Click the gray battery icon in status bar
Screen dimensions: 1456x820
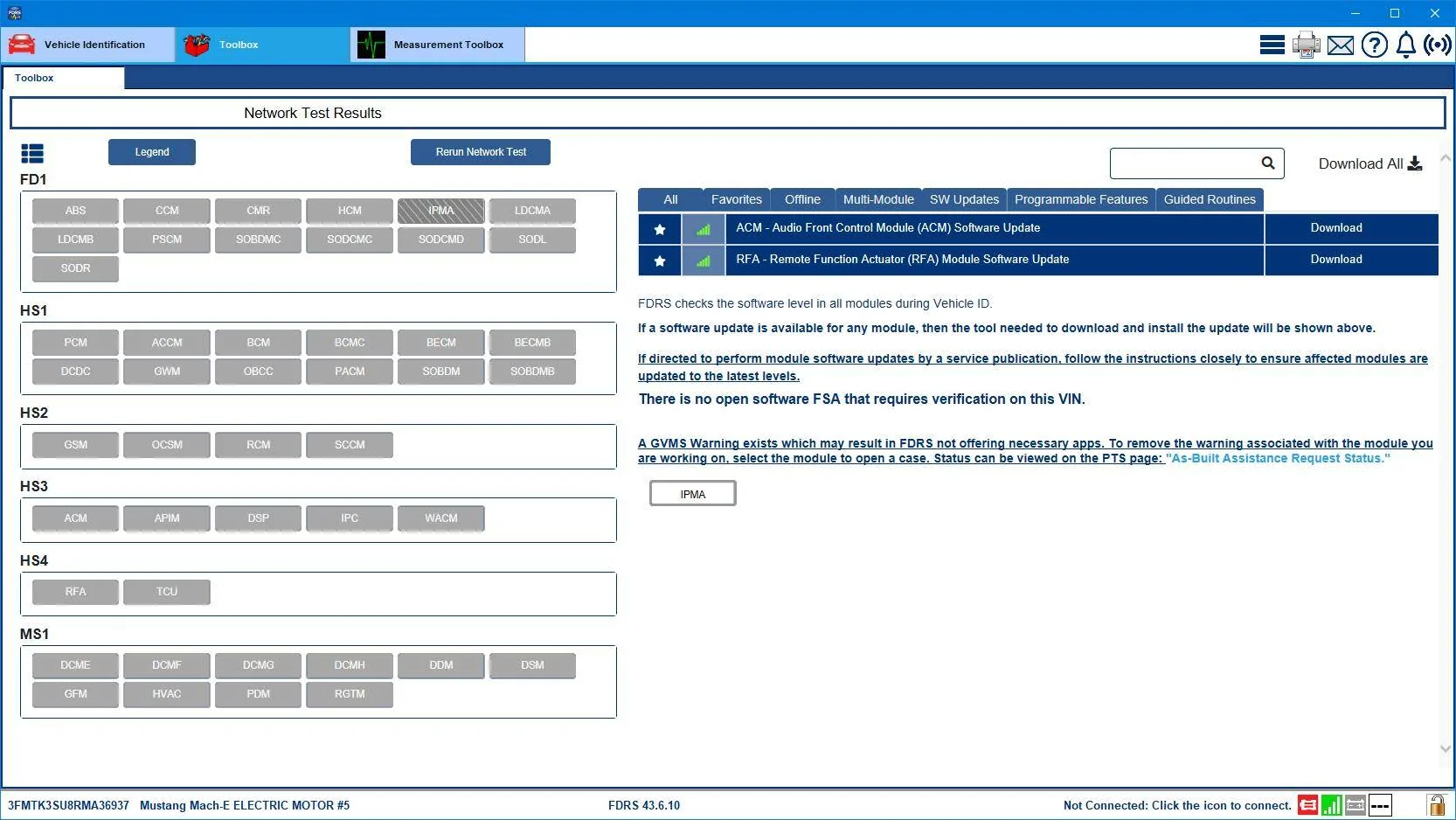click(x=1355, y=805)
